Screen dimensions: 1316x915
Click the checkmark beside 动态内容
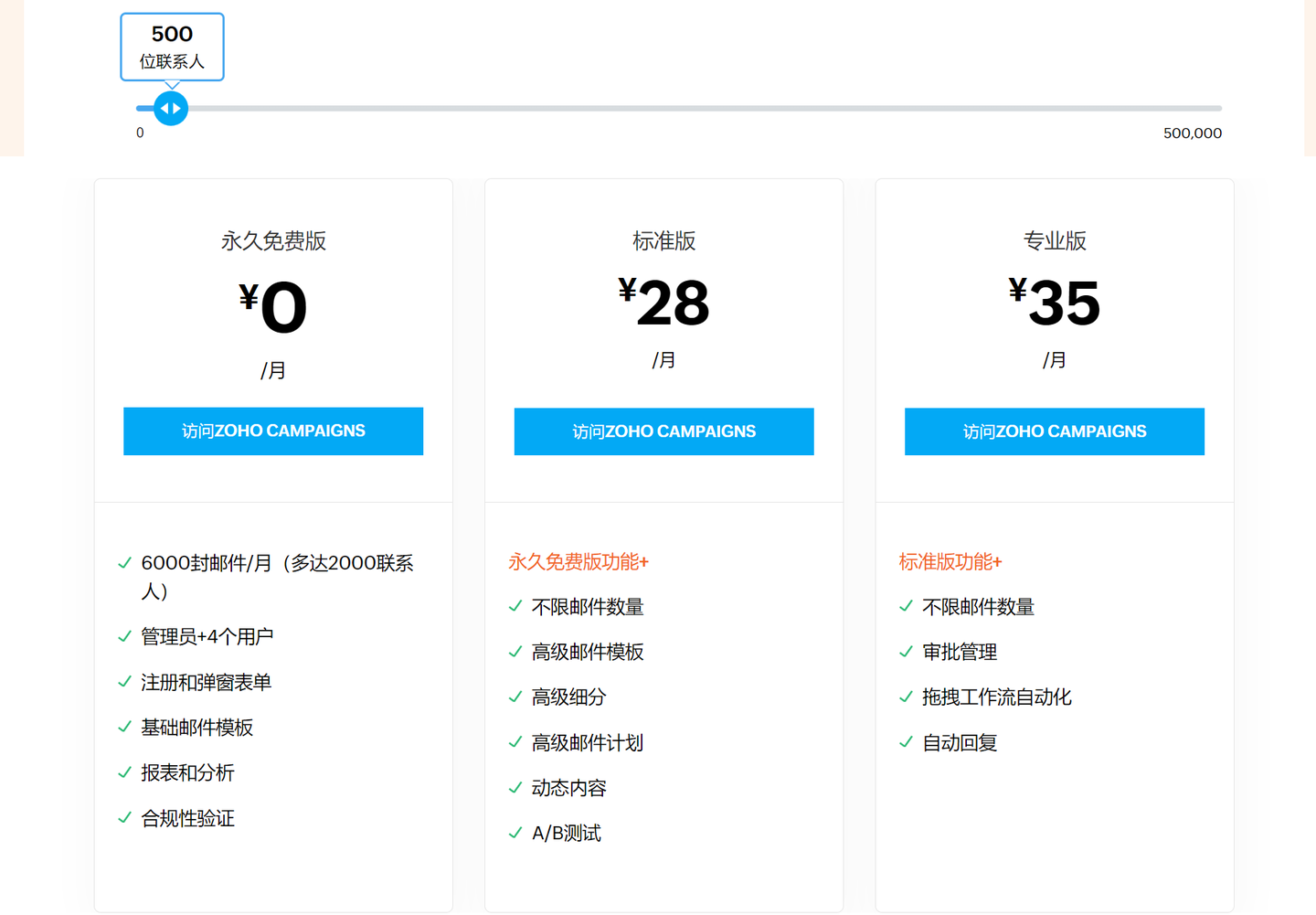515,787
